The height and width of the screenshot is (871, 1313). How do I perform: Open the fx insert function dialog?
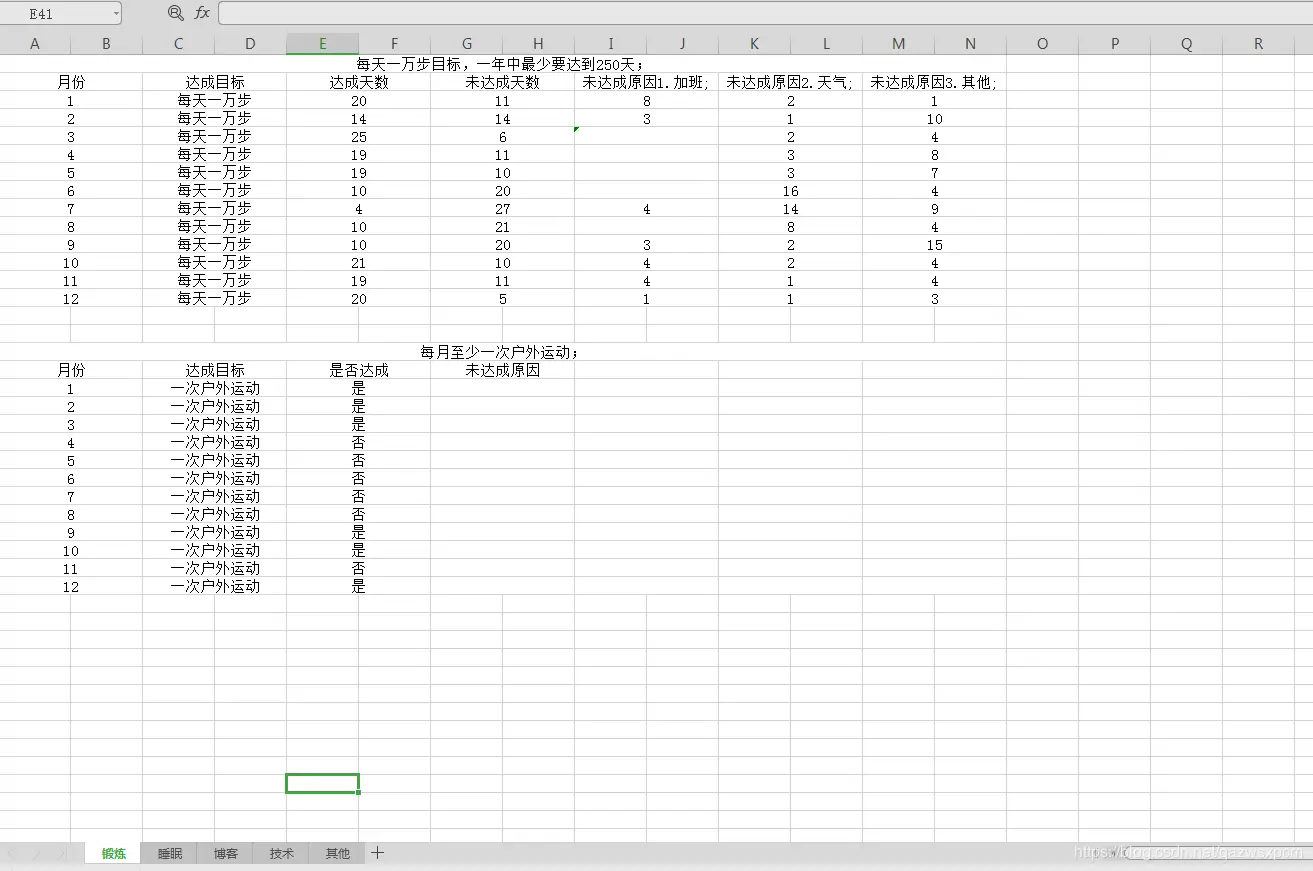point(202,13)
